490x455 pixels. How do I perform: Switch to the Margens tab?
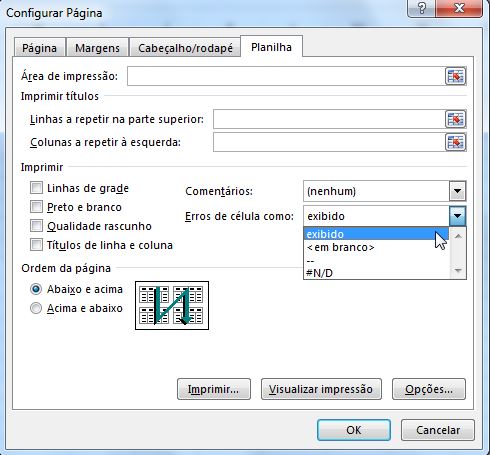point(97,48)
